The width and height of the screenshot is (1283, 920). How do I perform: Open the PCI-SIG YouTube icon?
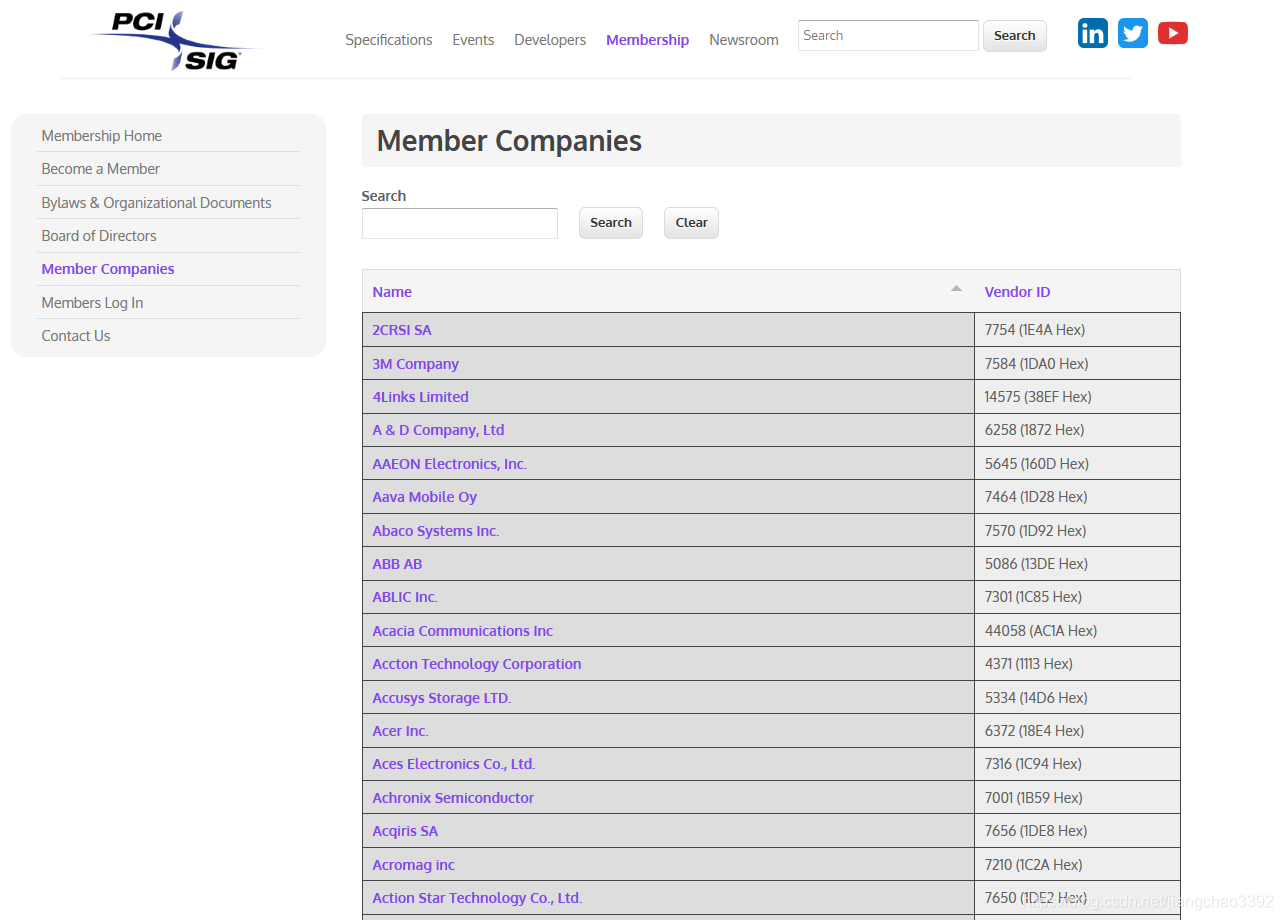pyautogui.click(x=1173, y=33)
